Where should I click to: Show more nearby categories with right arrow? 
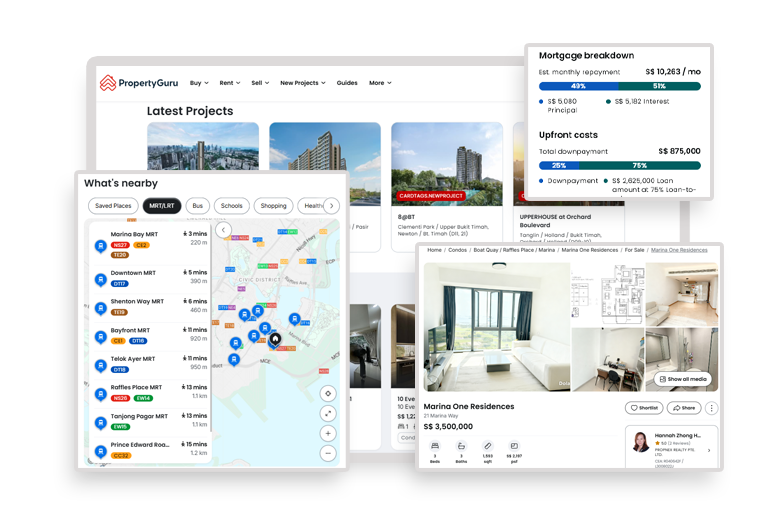(332, 206)
